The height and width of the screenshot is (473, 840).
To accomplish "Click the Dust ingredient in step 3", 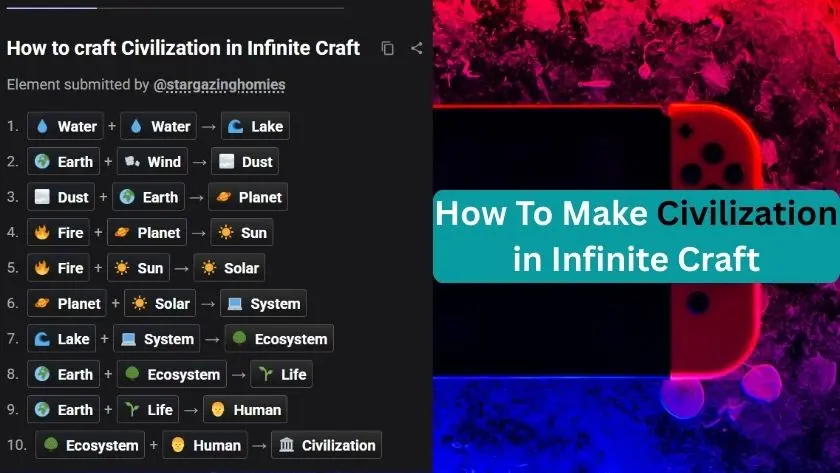I will coord(61,197).
